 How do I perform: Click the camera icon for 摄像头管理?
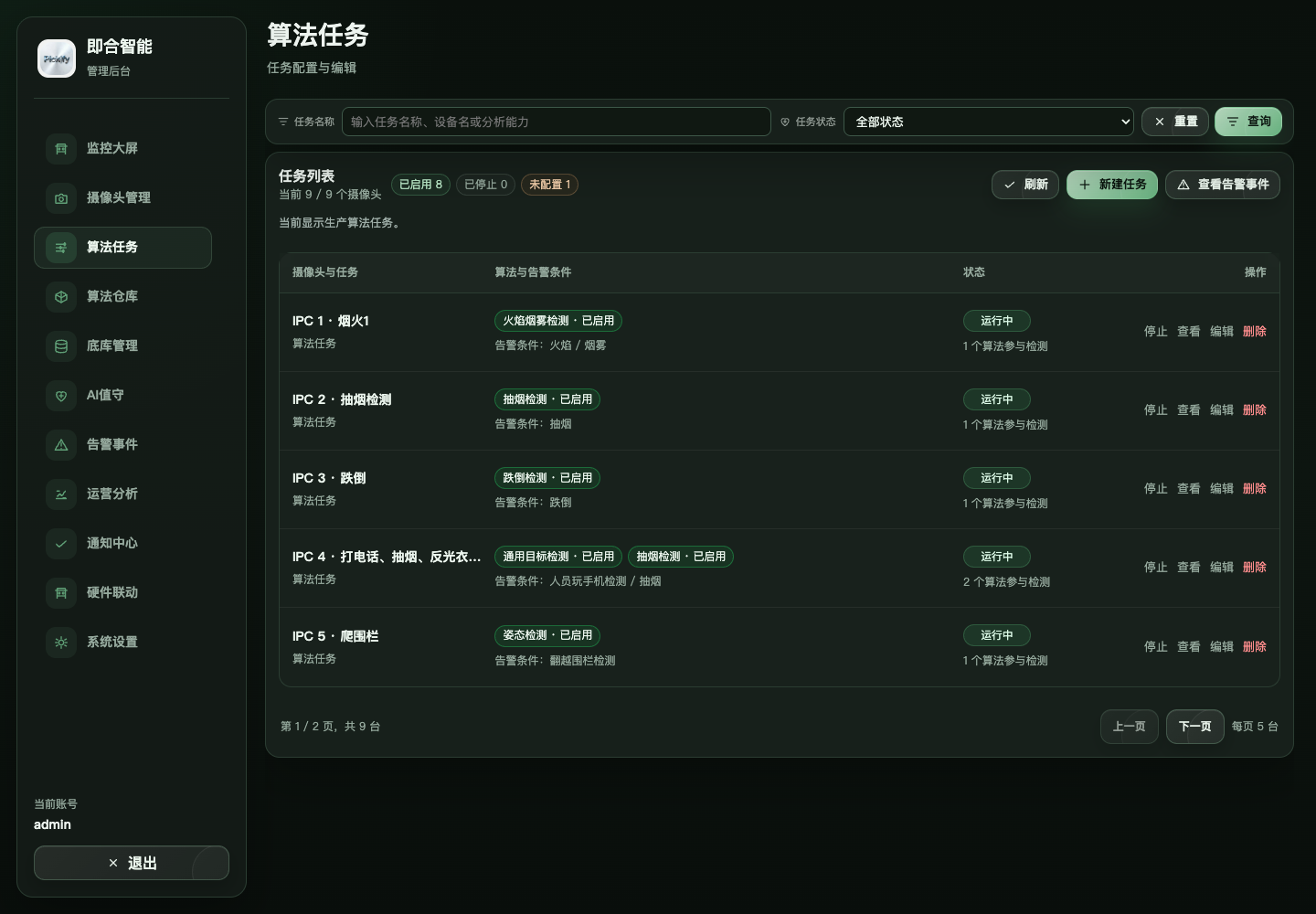(x=61, y=197)
